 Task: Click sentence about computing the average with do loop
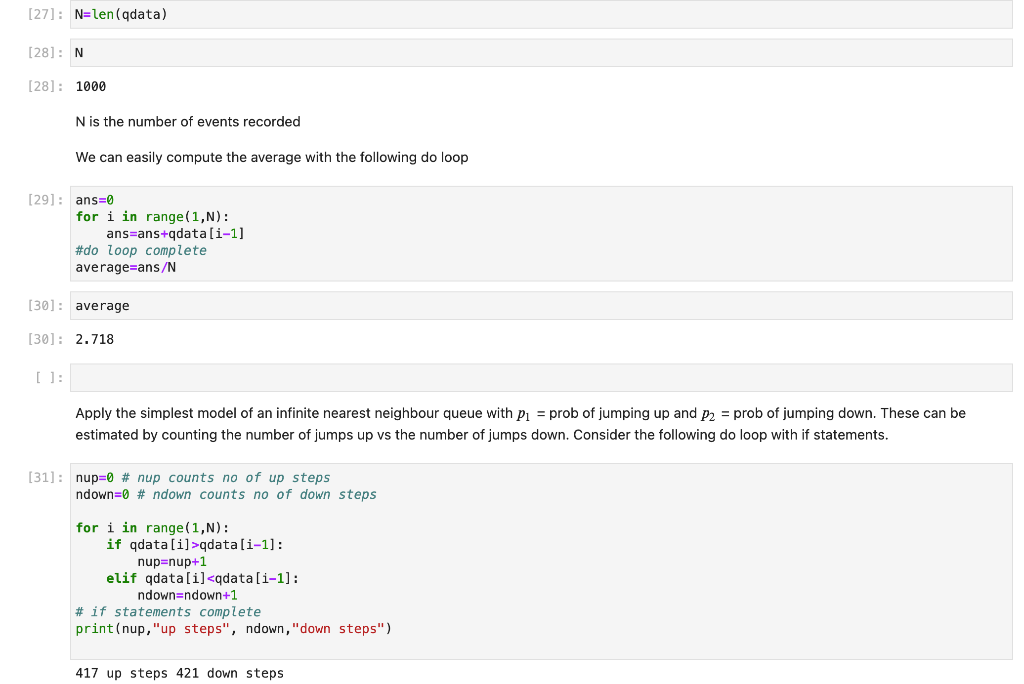(x=272, y=157)
